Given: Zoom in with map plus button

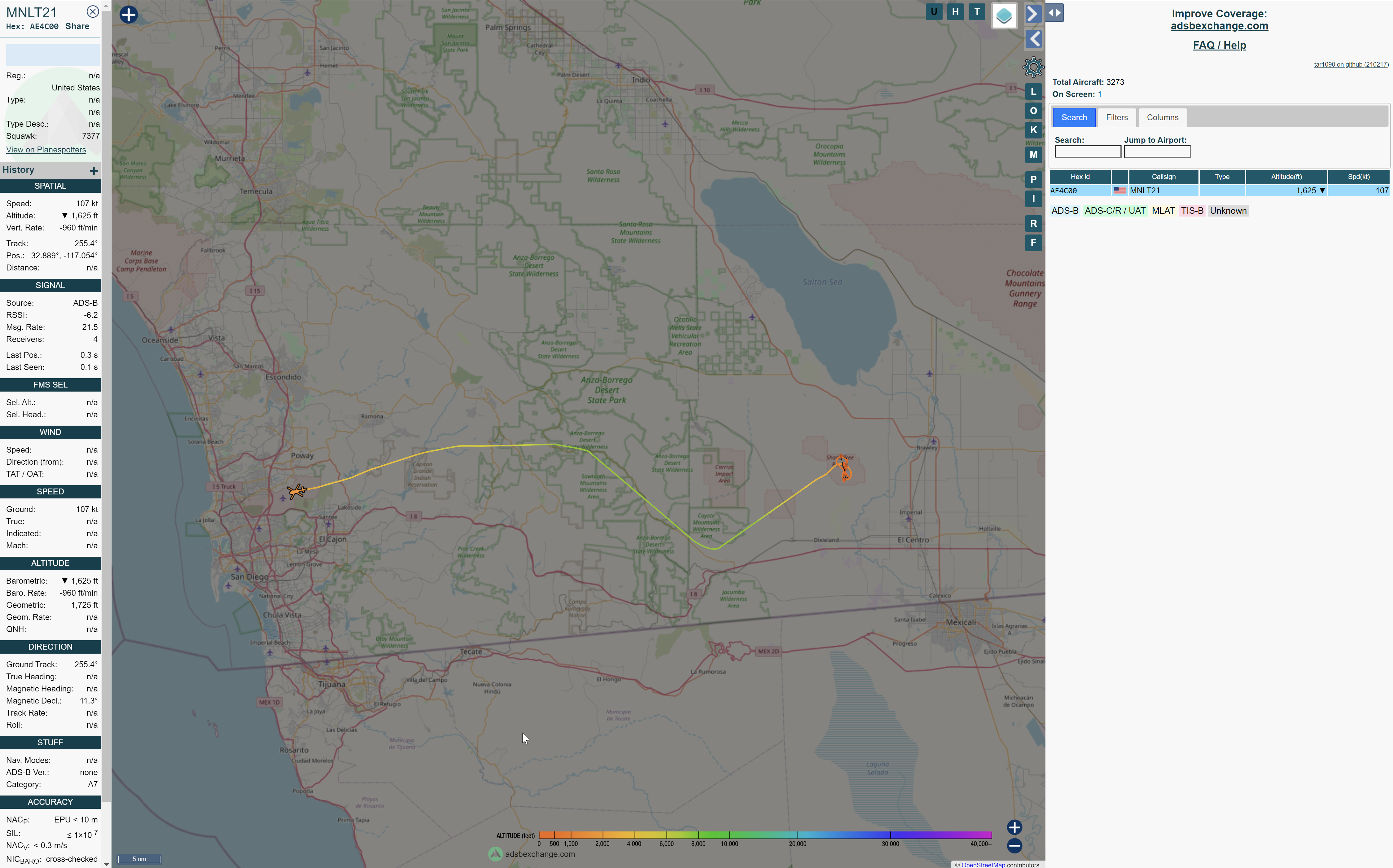Looking at the screenshot, I should (x=1014, y=827).
